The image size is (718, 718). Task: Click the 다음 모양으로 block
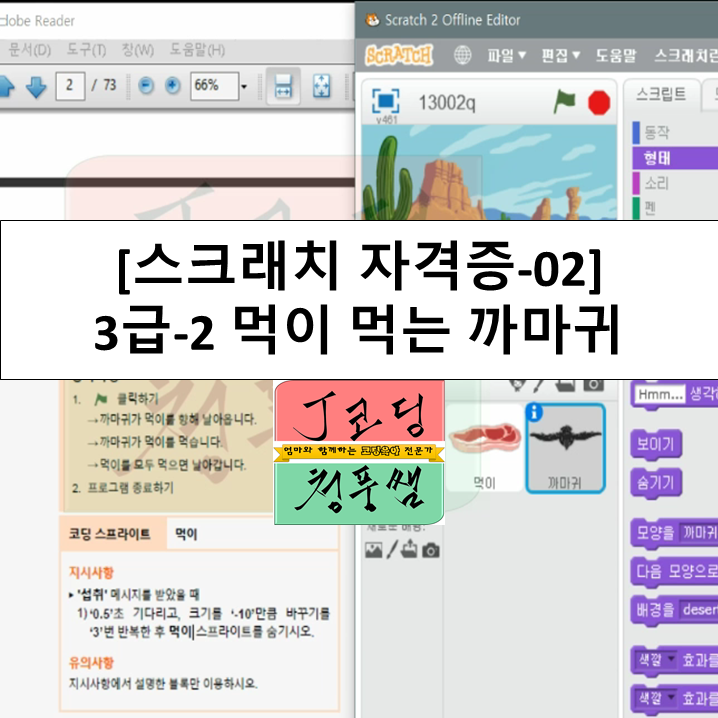(674, 571)
